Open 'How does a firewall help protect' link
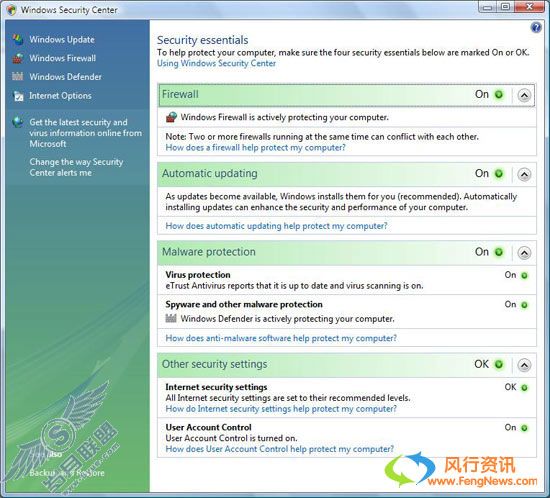 point(255,148)
